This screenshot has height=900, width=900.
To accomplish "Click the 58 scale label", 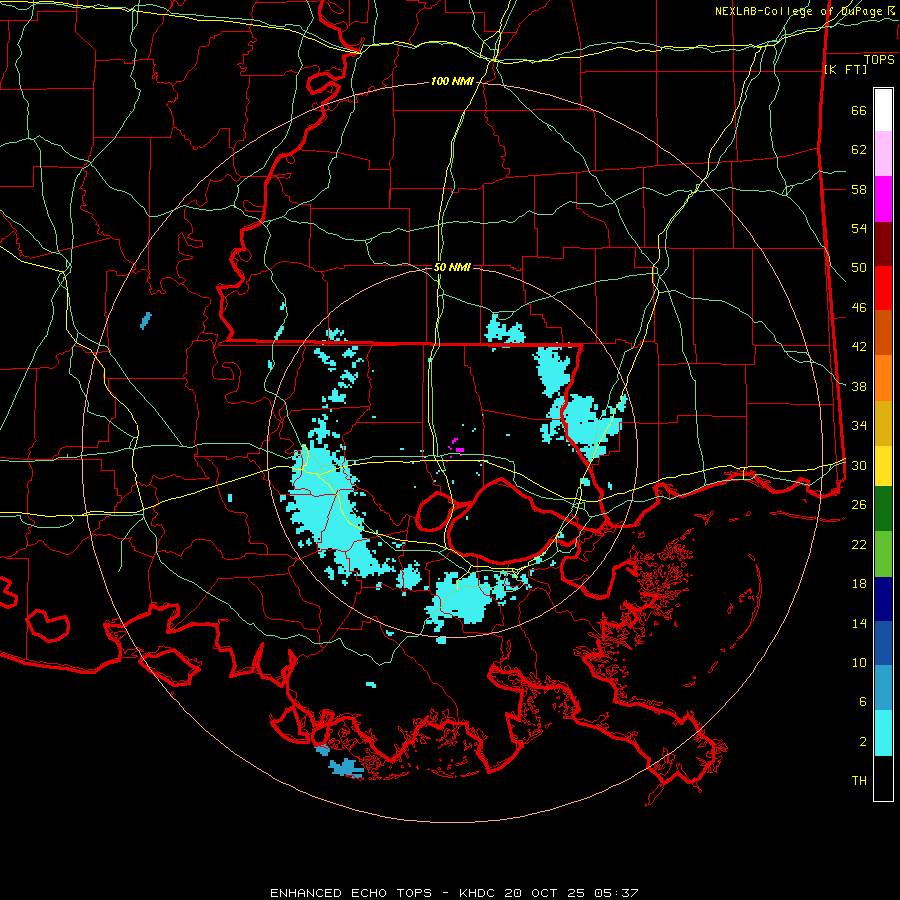I will (859, 189).
